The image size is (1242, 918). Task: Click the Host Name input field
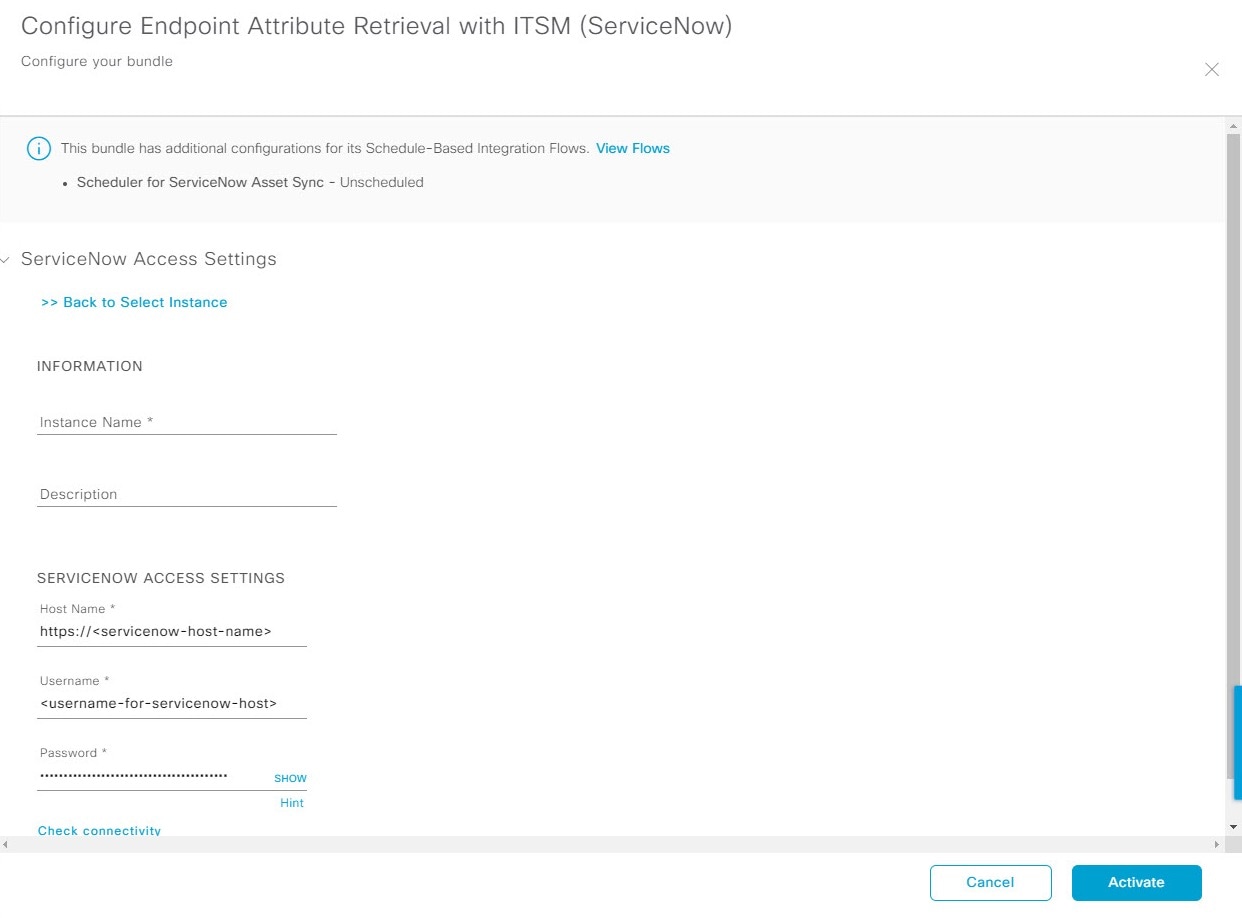coord(172,632)
